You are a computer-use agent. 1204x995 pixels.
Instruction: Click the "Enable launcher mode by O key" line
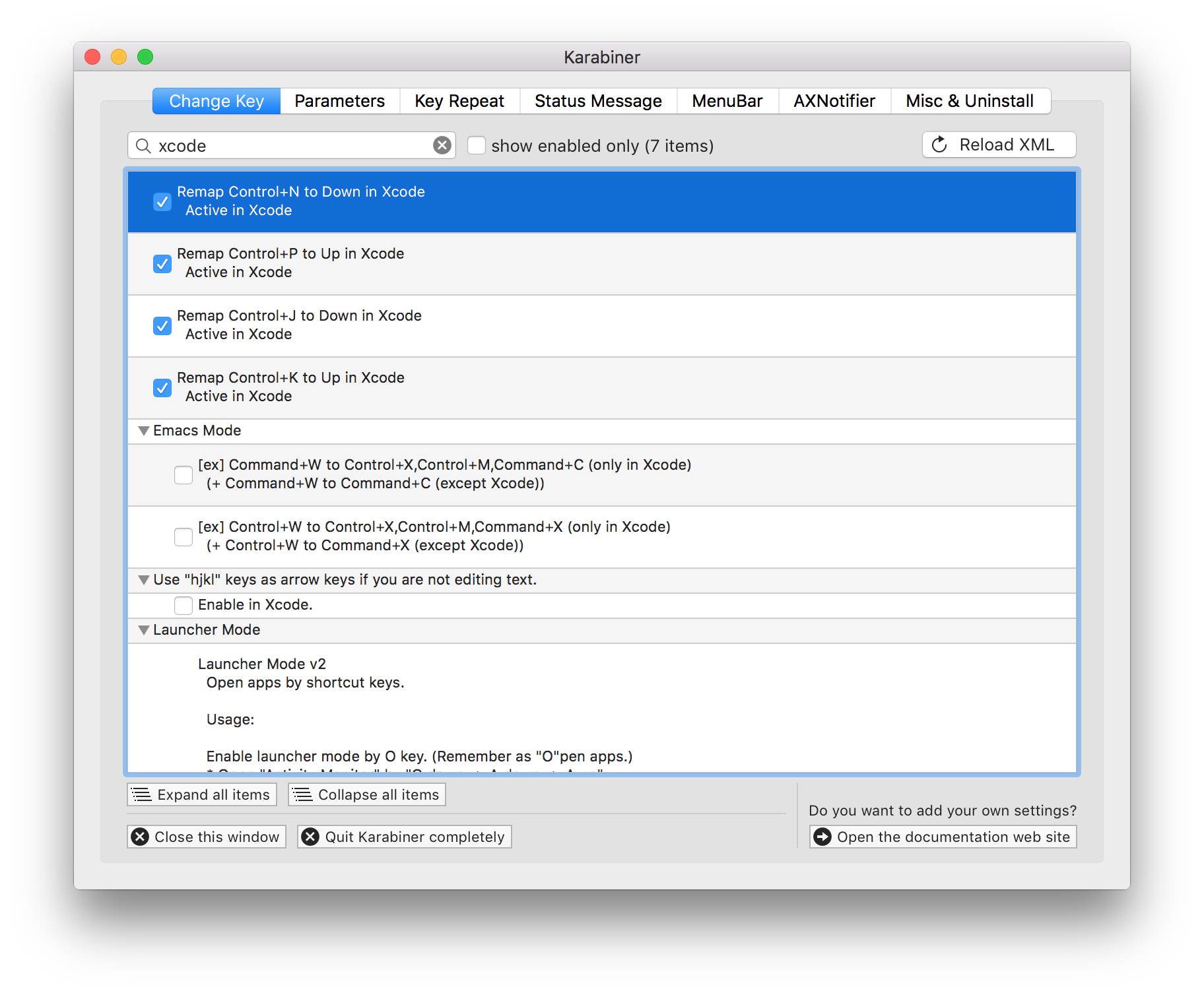coord(420,756)
